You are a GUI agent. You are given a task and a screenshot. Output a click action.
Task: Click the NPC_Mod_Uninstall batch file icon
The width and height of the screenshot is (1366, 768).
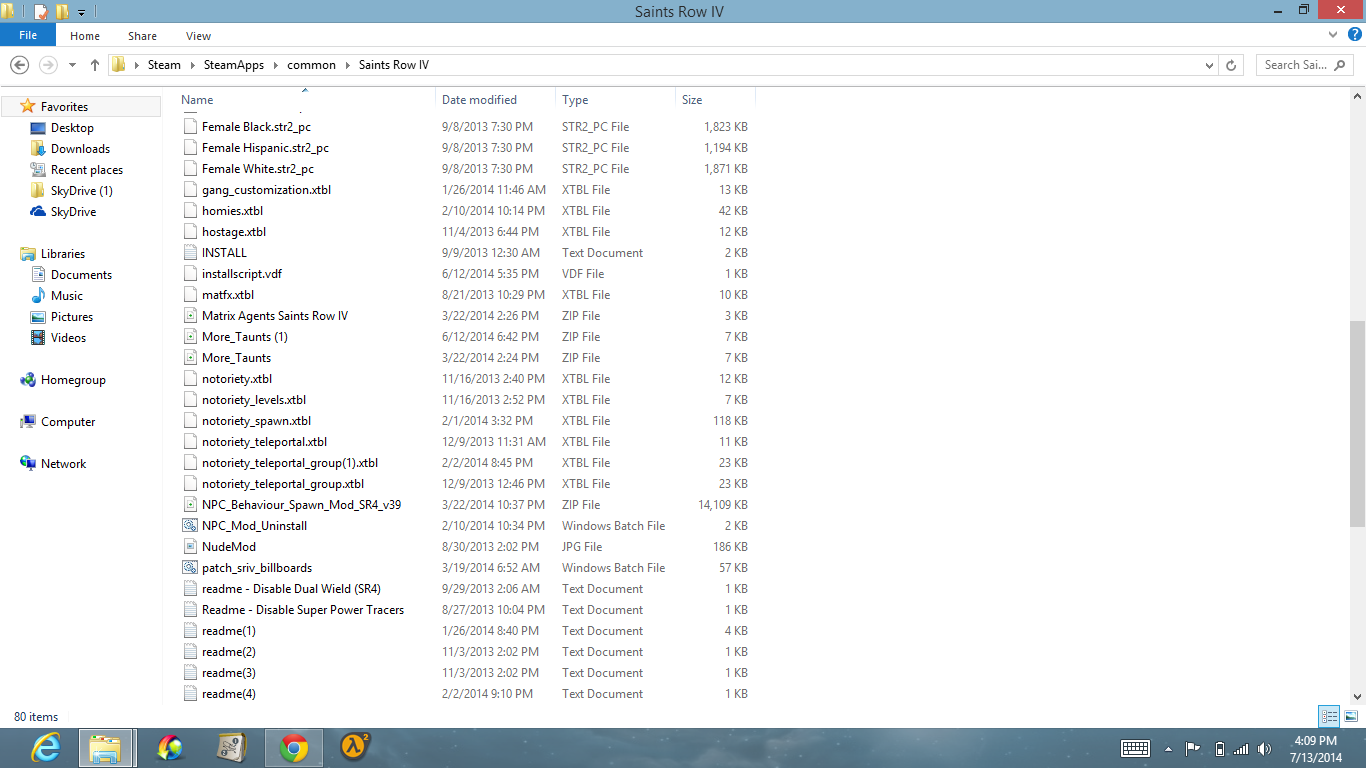click(x=191, y=526)
